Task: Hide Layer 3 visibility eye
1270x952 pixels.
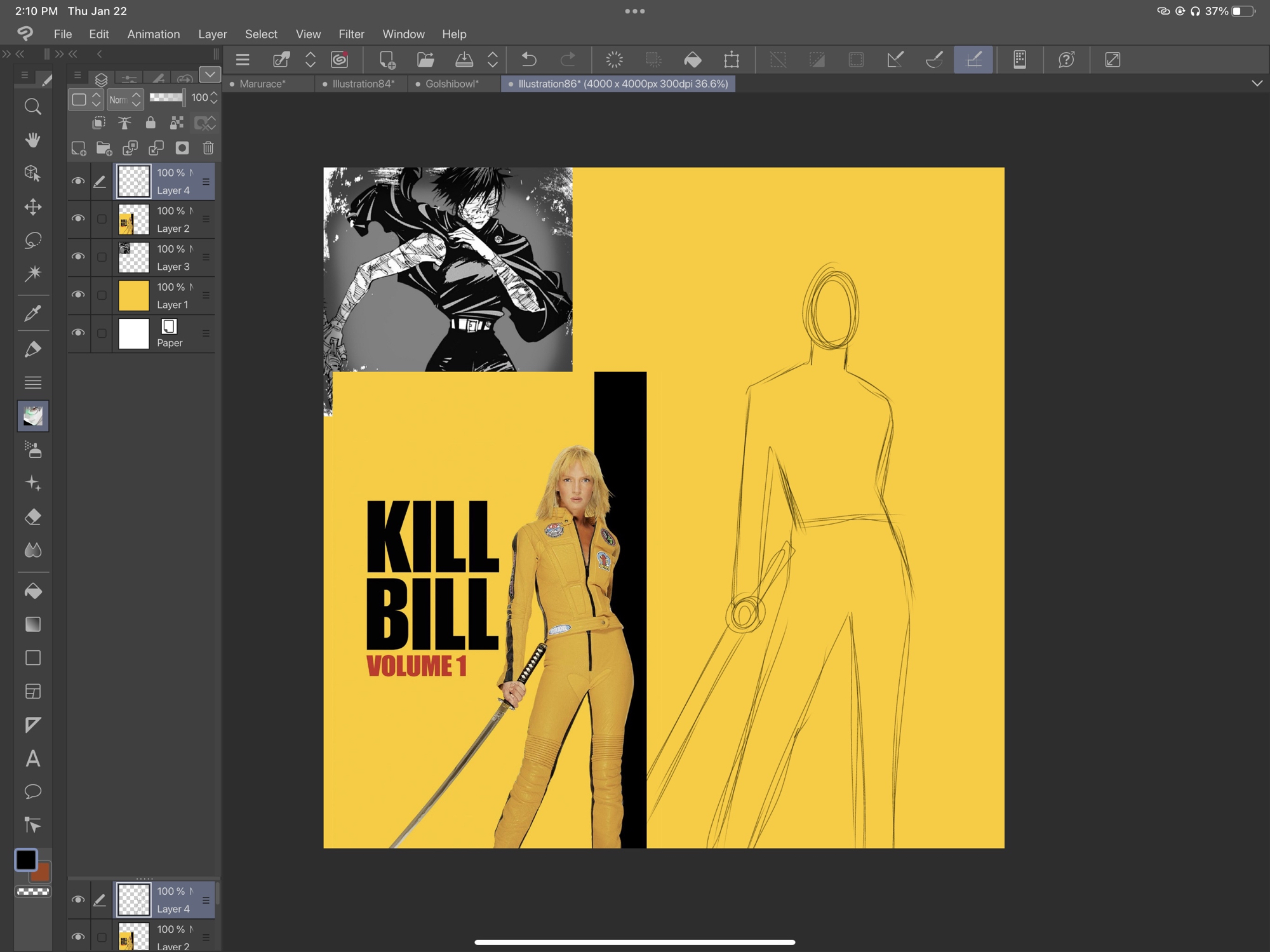Action: 78,257
